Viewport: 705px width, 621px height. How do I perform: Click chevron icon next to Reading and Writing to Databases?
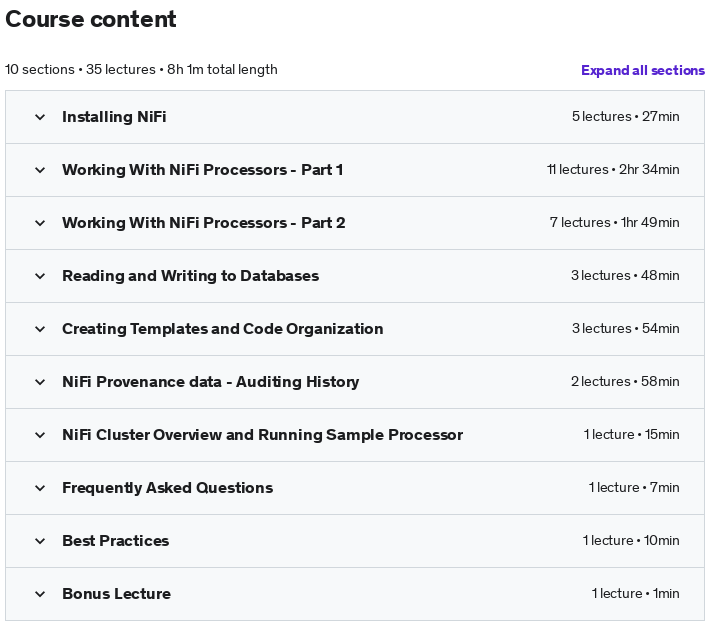(x=40, y=277)
